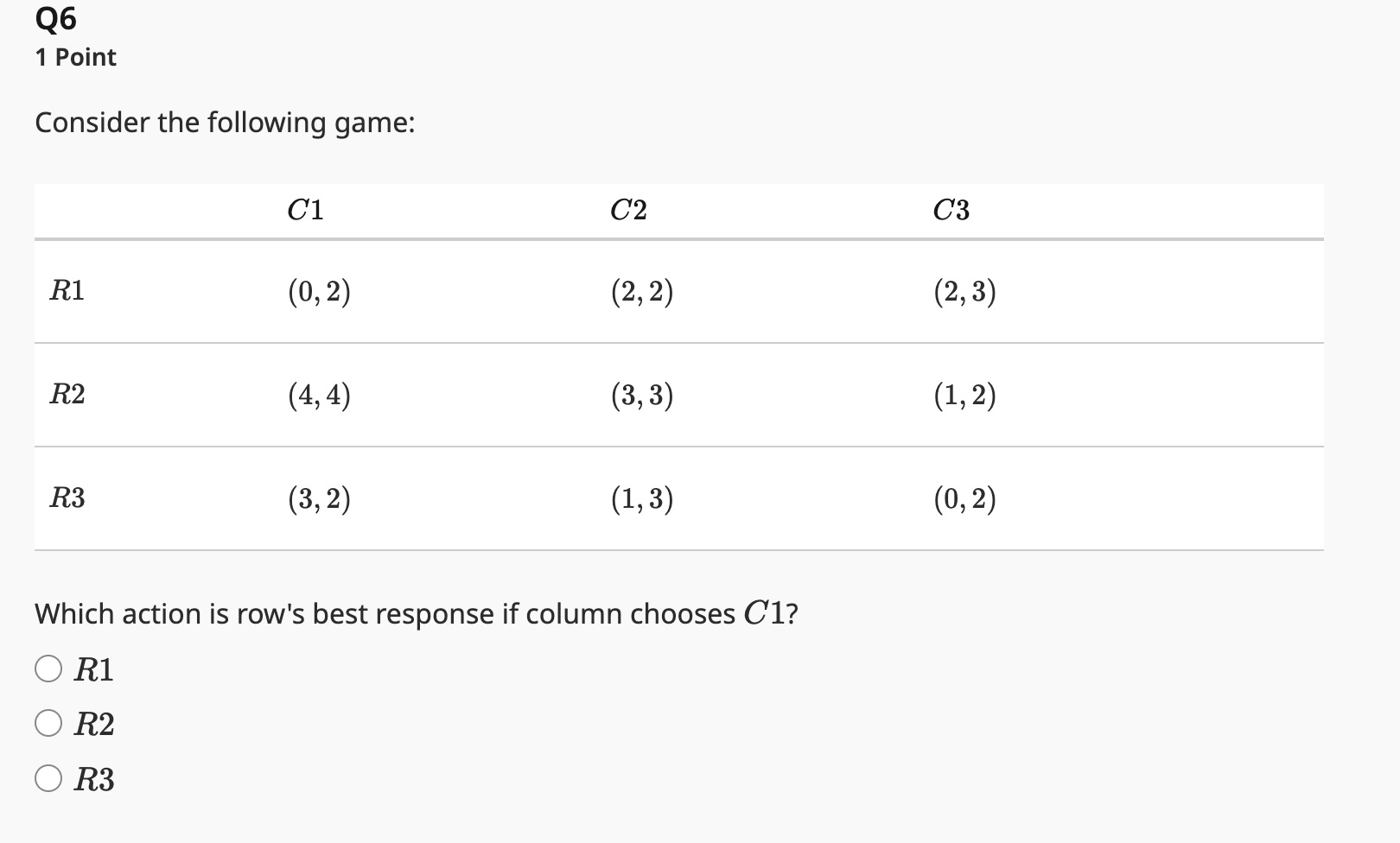Viewport: 1400px width, 843px height.
Task: Click the phrase Consider the following game
Action: tap(225, 123)
